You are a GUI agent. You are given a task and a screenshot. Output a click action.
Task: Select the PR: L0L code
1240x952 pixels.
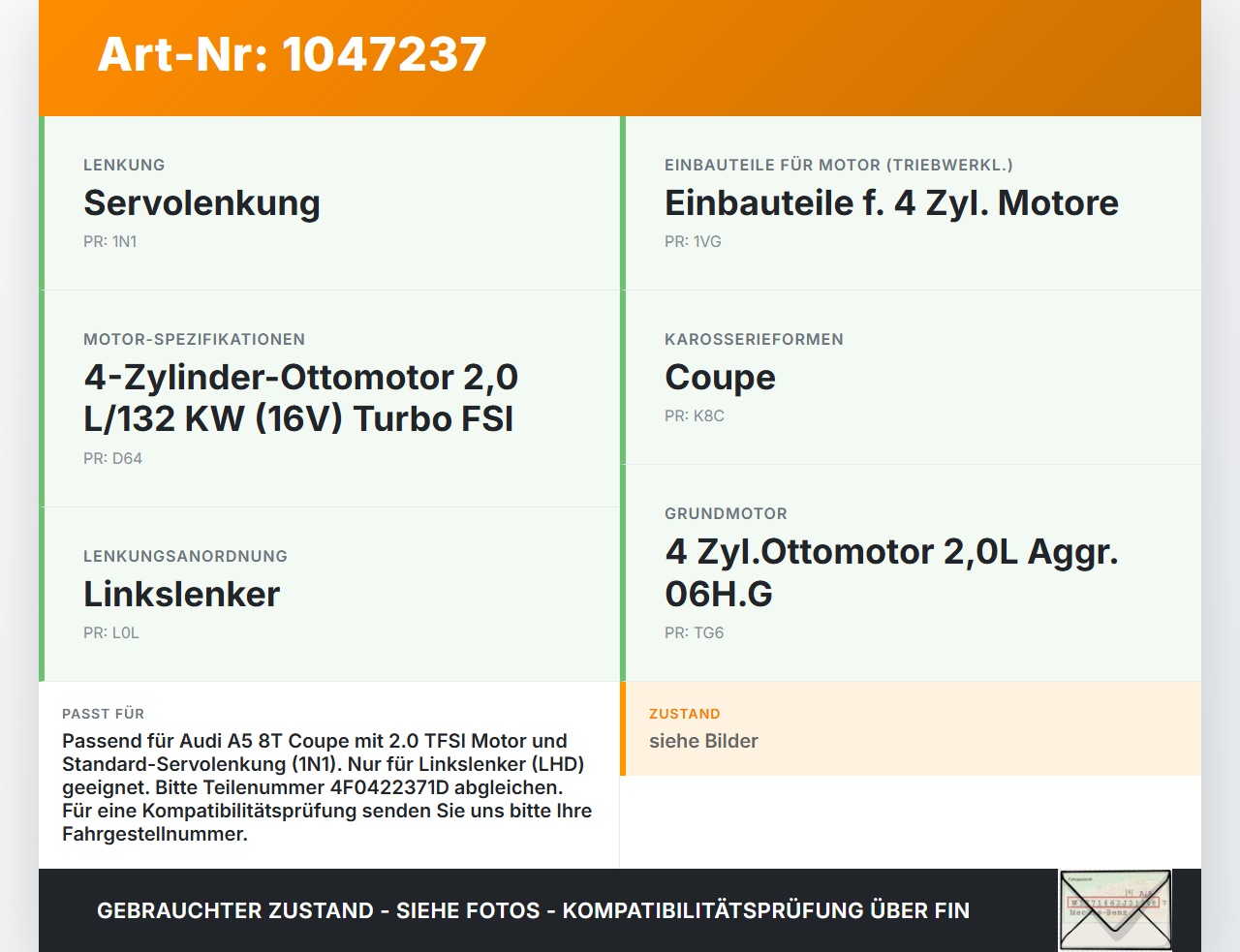point(111,632)
